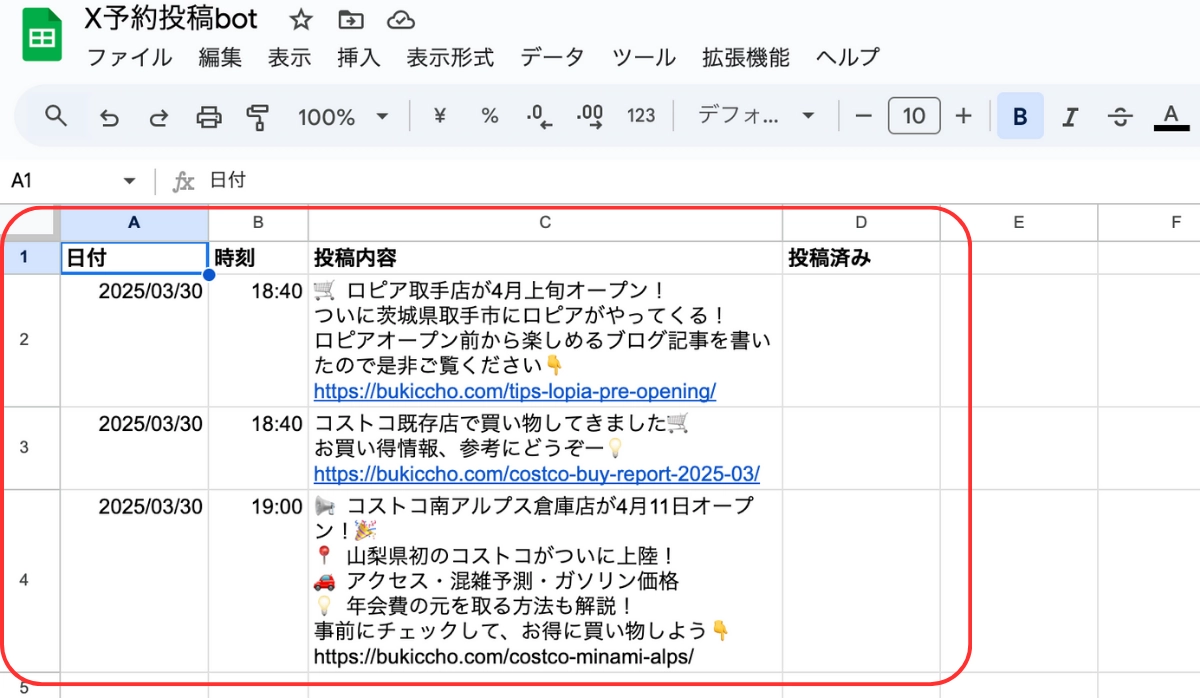
Task: Open the データ menu
Action: (x=552, y=57)
